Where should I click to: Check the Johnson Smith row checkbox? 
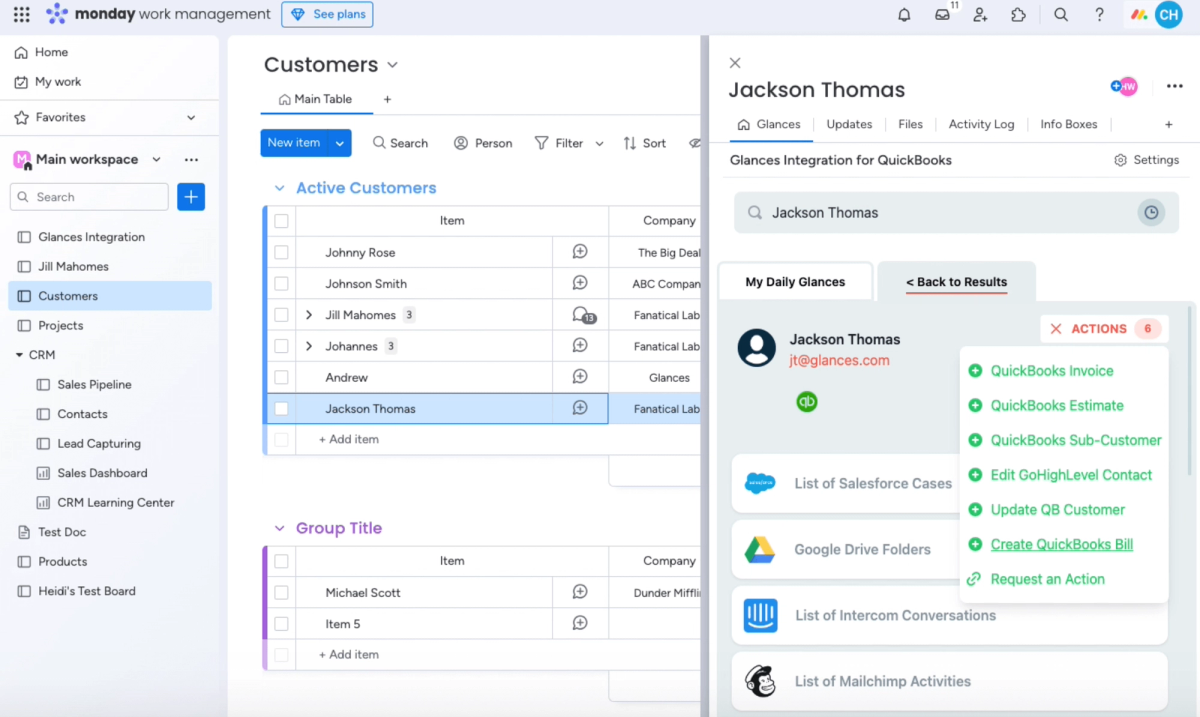(x=281, y=284)
